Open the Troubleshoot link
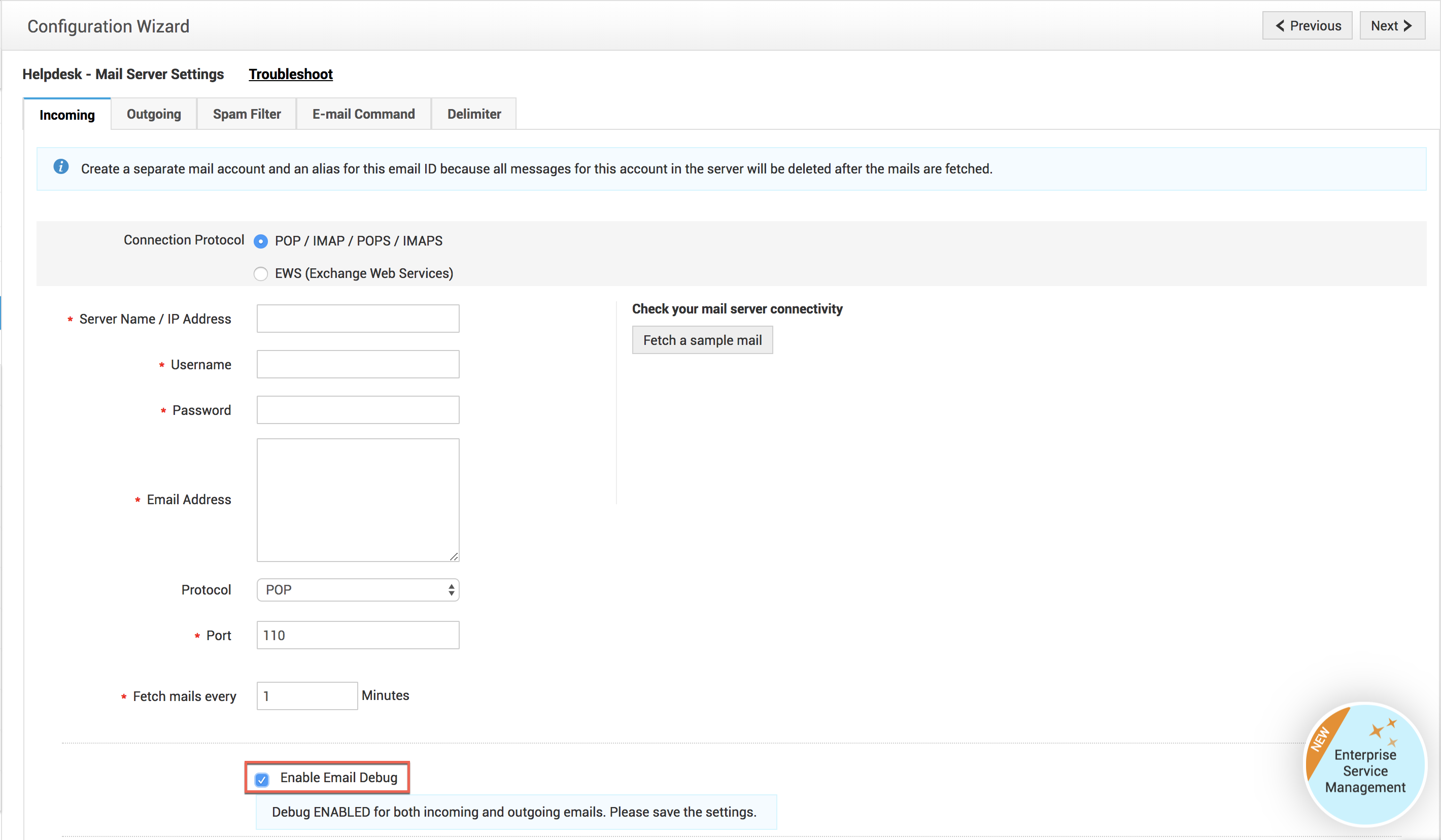The image size is (1441, 840). tap(291, 74)
